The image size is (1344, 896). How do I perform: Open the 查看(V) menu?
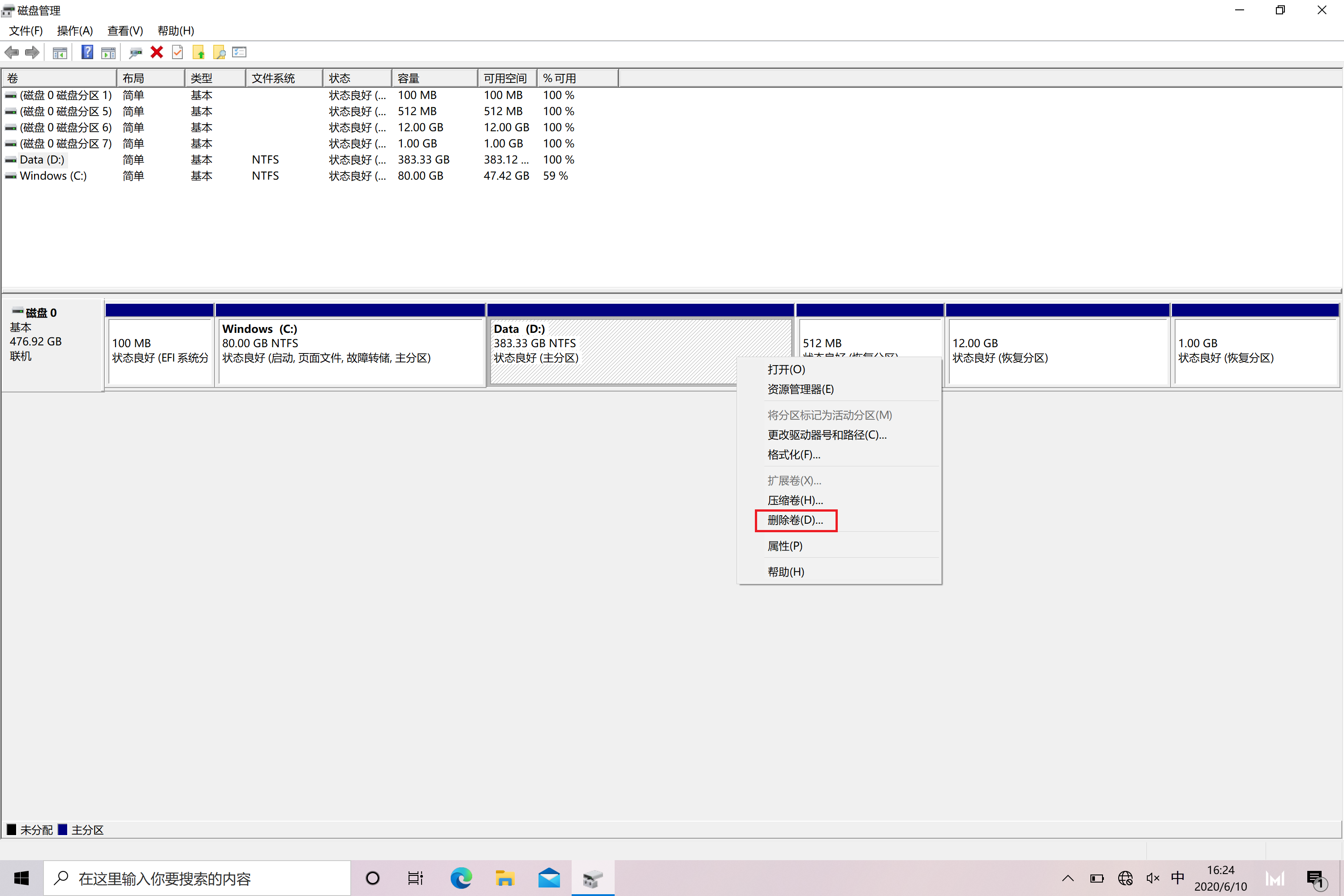[125, 31]
